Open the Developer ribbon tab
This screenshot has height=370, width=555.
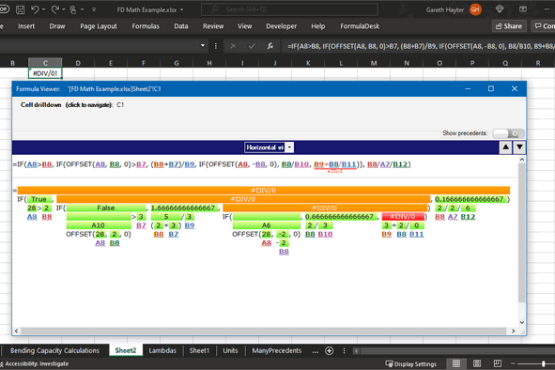tap(281, 26)
